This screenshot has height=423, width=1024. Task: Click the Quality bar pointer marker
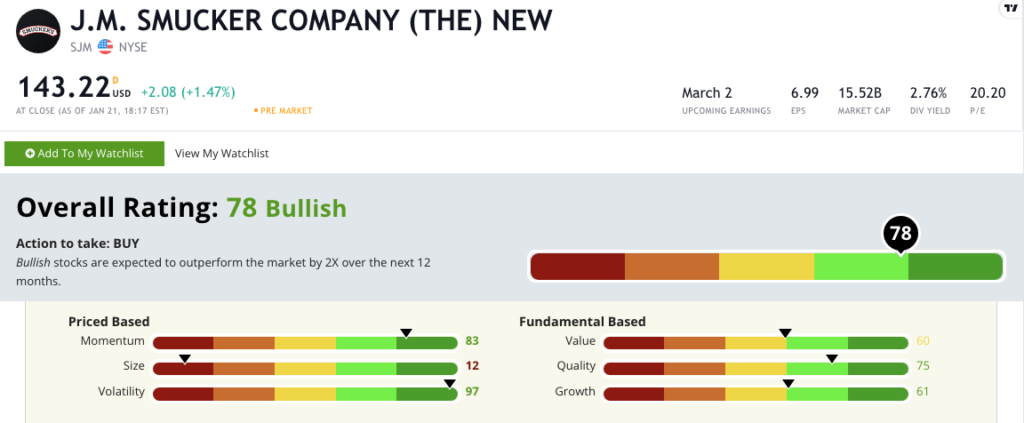831,358
